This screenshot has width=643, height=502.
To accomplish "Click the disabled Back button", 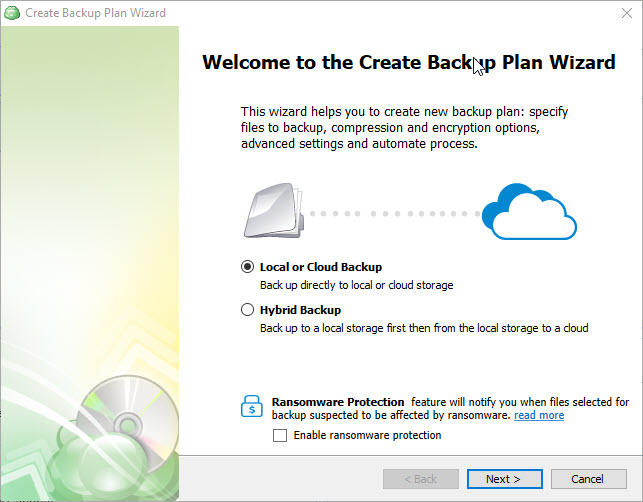I will point(421,479).
